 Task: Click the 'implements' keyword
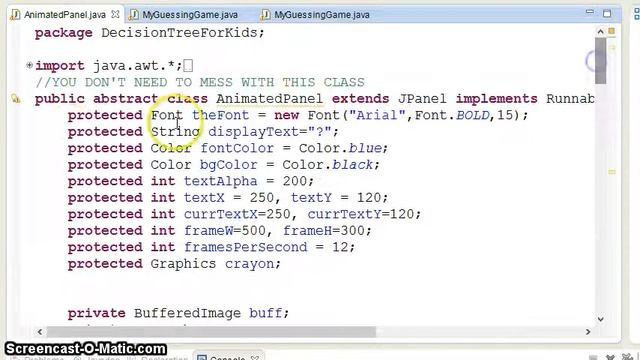tap(496, 99)
